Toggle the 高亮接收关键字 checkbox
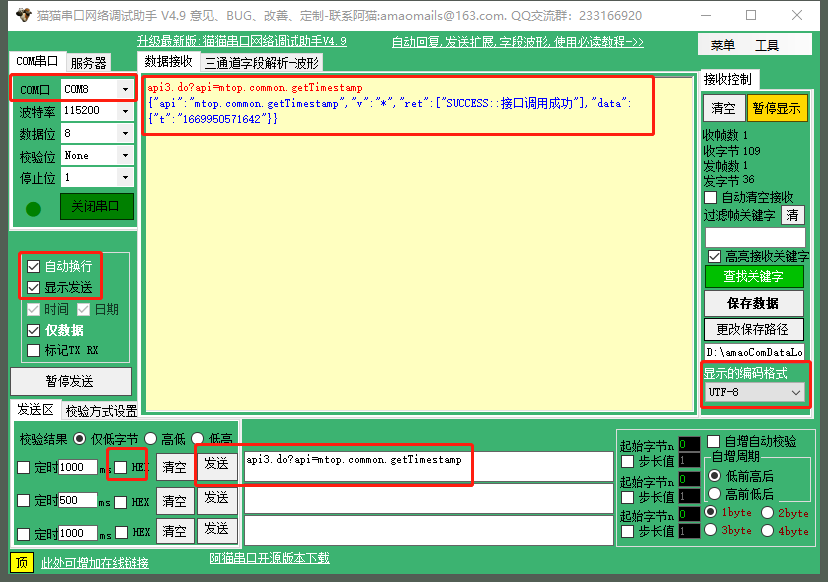This screenshot has height=582, width=828. click(714, 257)
